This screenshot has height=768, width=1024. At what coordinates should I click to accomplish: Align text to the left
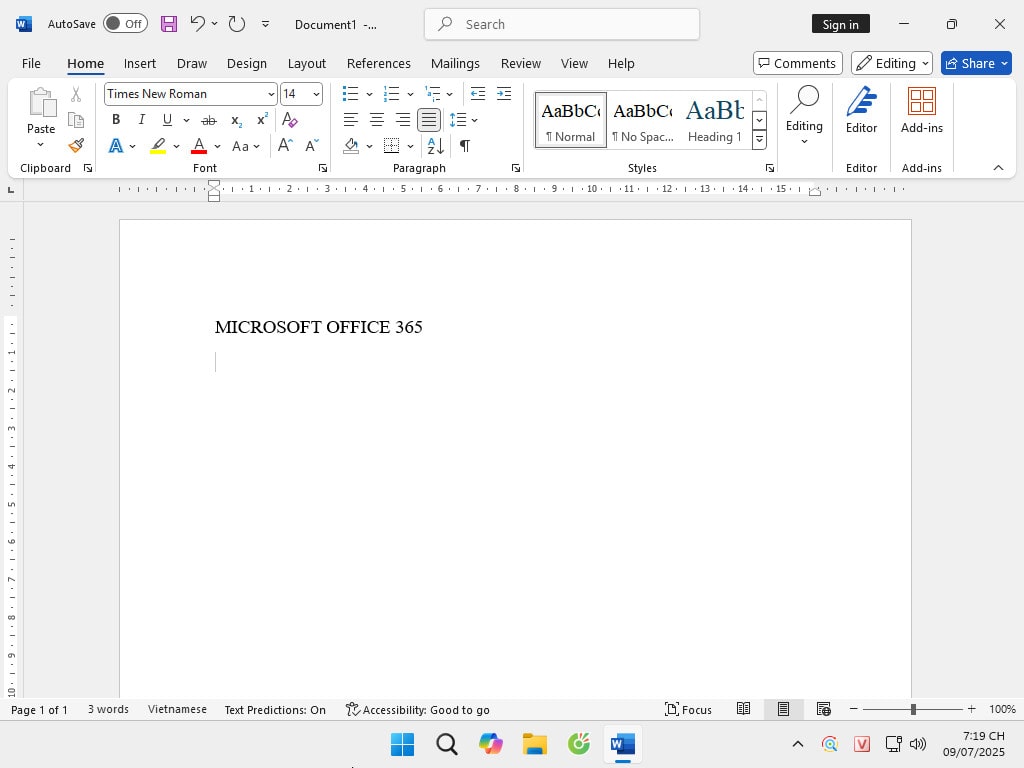(351, 120)
